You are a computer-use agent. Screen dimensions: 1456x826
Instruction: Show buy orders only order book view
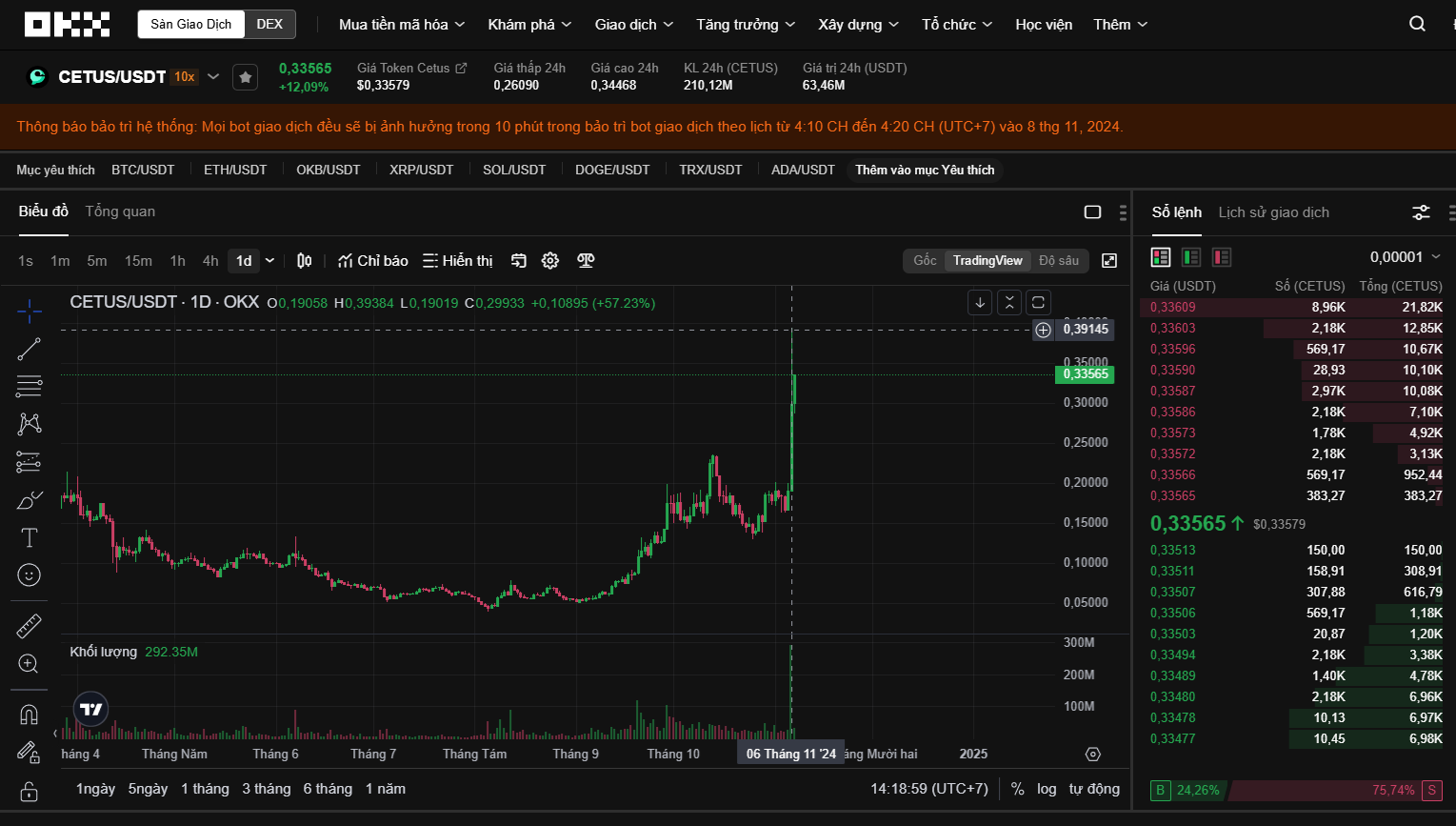click(x=1191, y=257)
